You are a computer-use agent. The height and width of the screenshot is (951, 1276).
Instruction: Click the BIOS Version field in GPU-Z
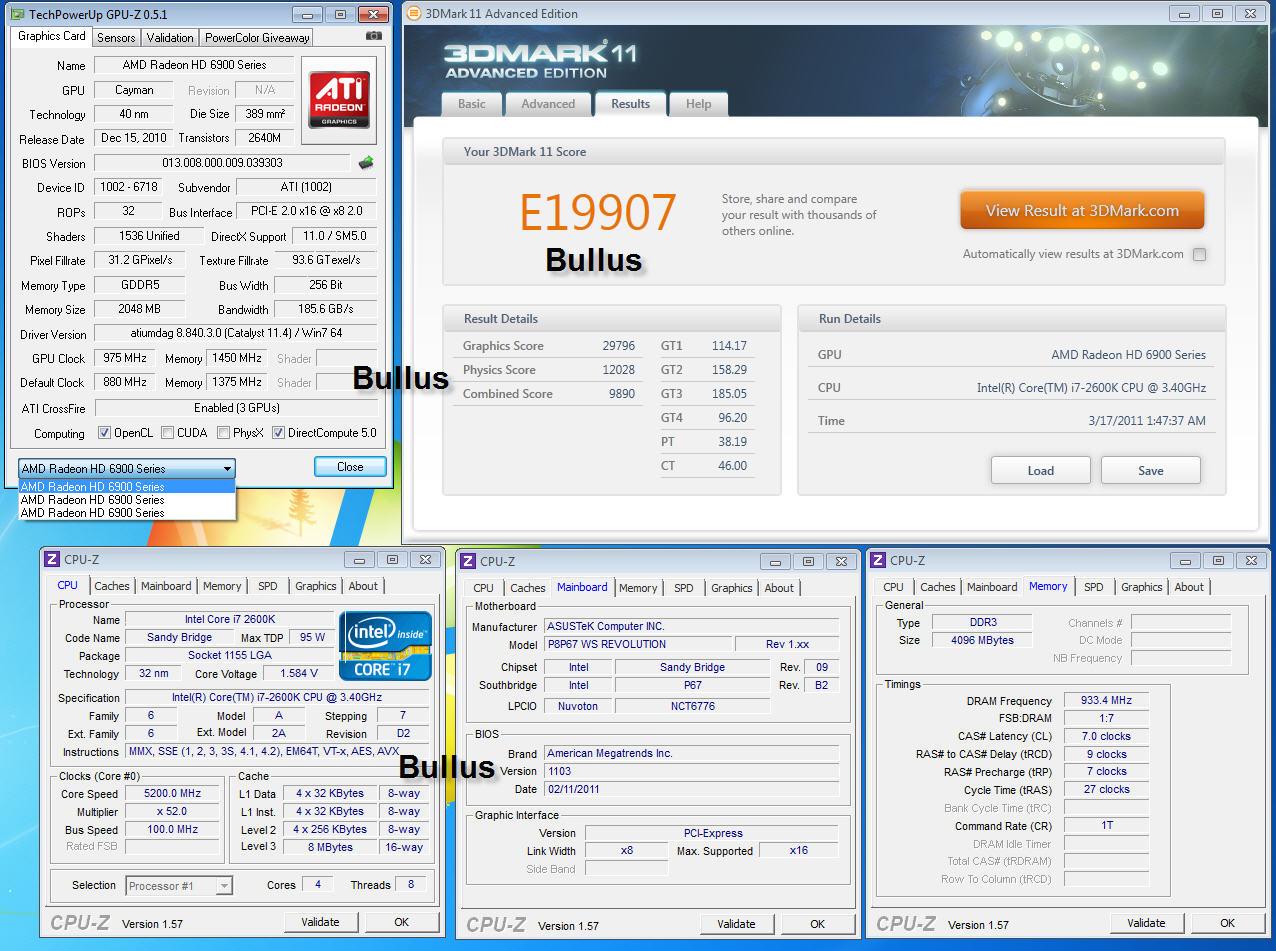tap(222, 163)
